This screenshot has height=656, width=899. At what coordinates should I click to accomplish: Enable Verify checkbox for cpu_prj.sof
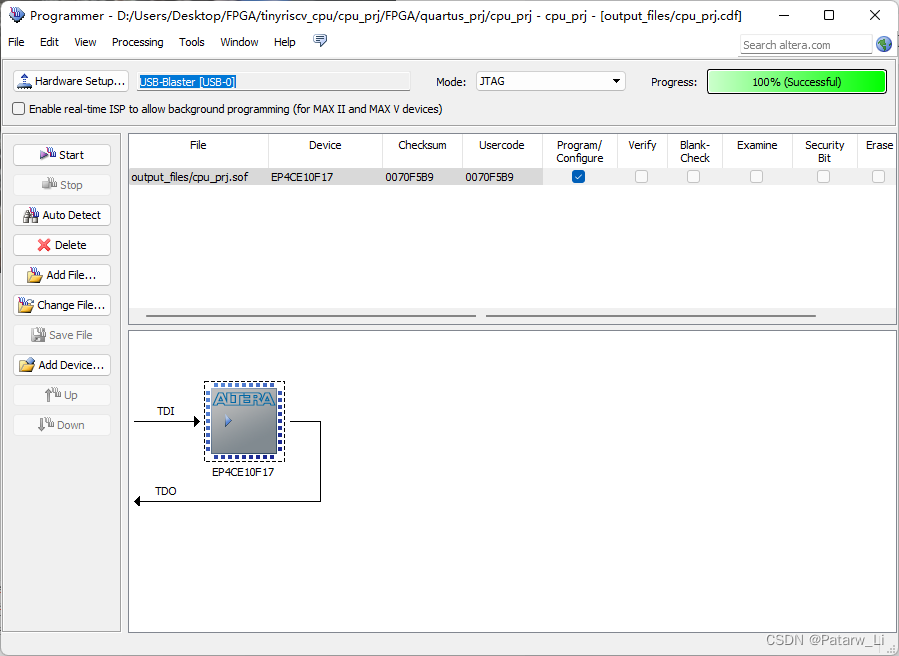tap(642, 177)
